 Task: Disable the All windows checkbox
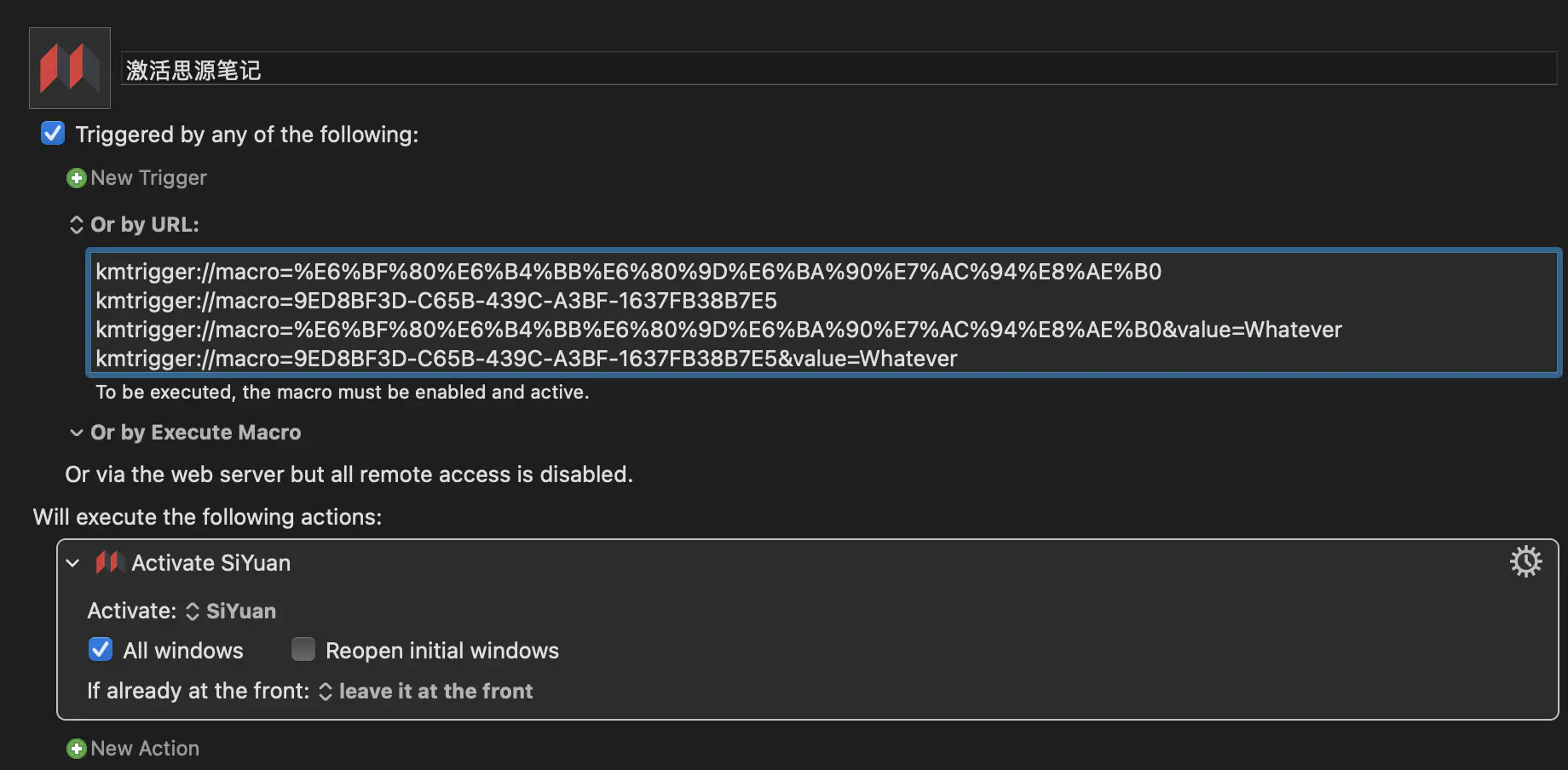pyautogui.click(x=101, y=650)
